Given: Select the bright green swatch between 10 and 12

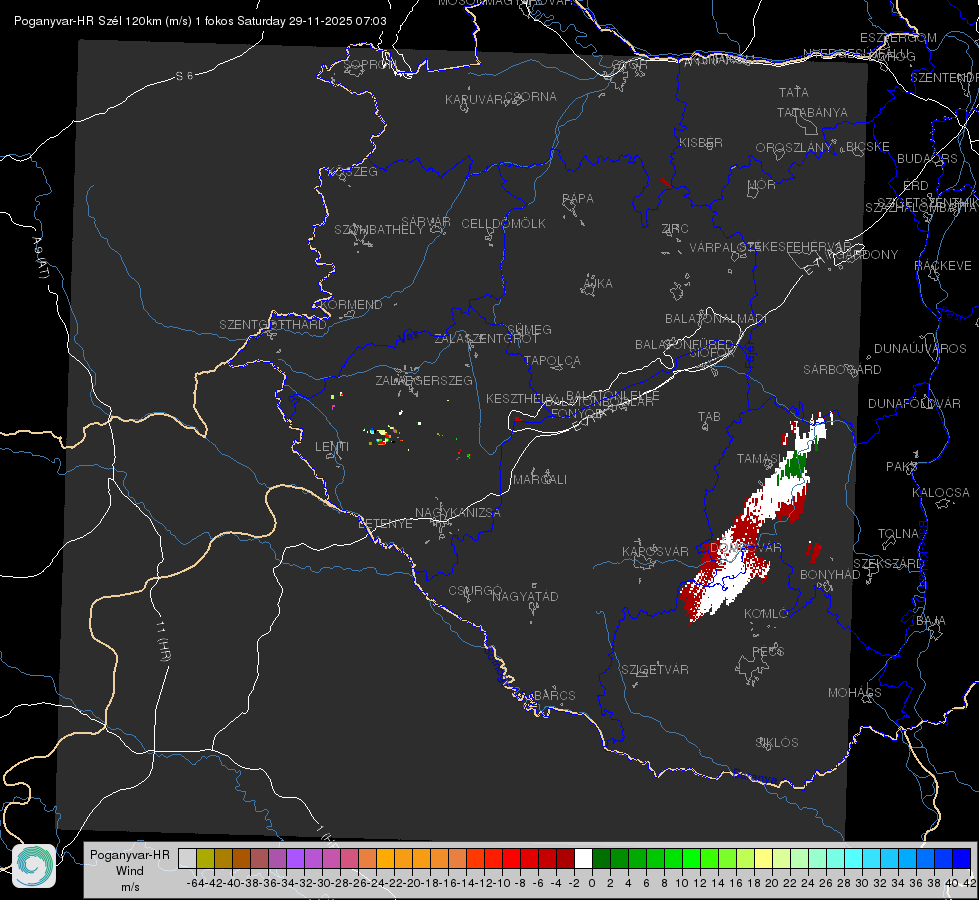Looking at the screenshot, I should coord(691,858).
